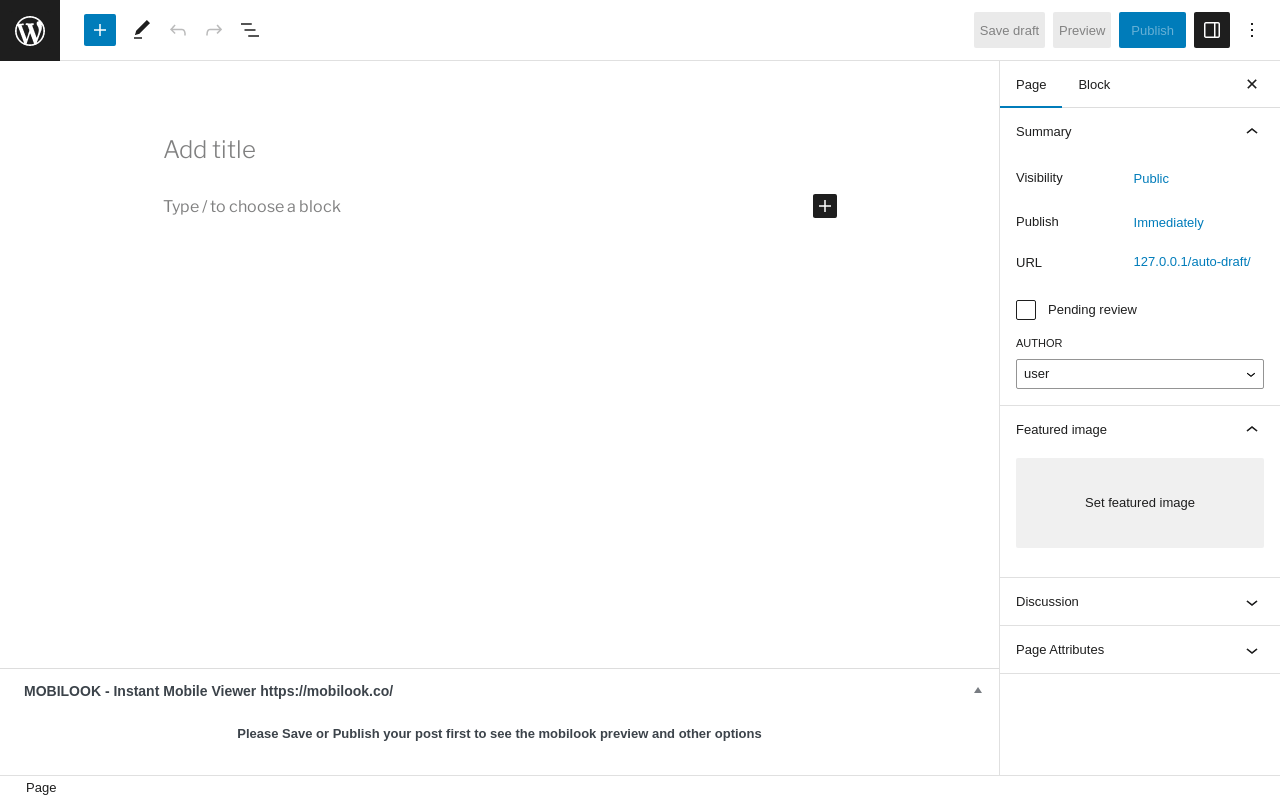Add a block using the inline plus icon

[825, 206]
